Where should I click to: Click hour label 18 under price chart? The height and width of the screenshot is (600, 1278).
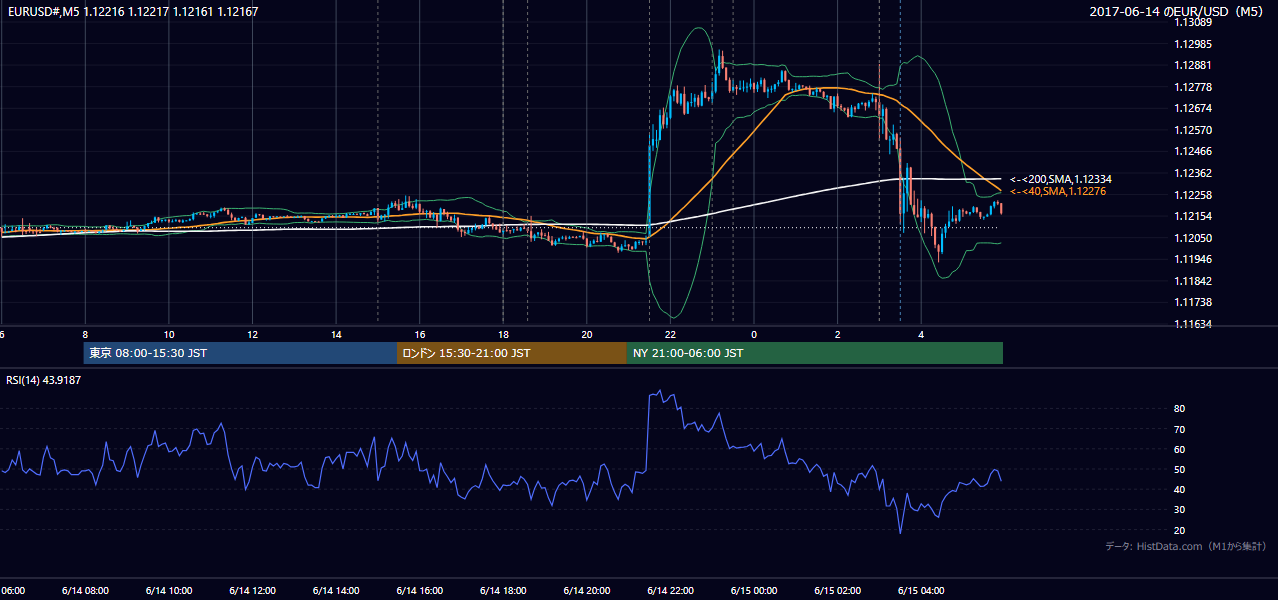[x=503, y=334]
